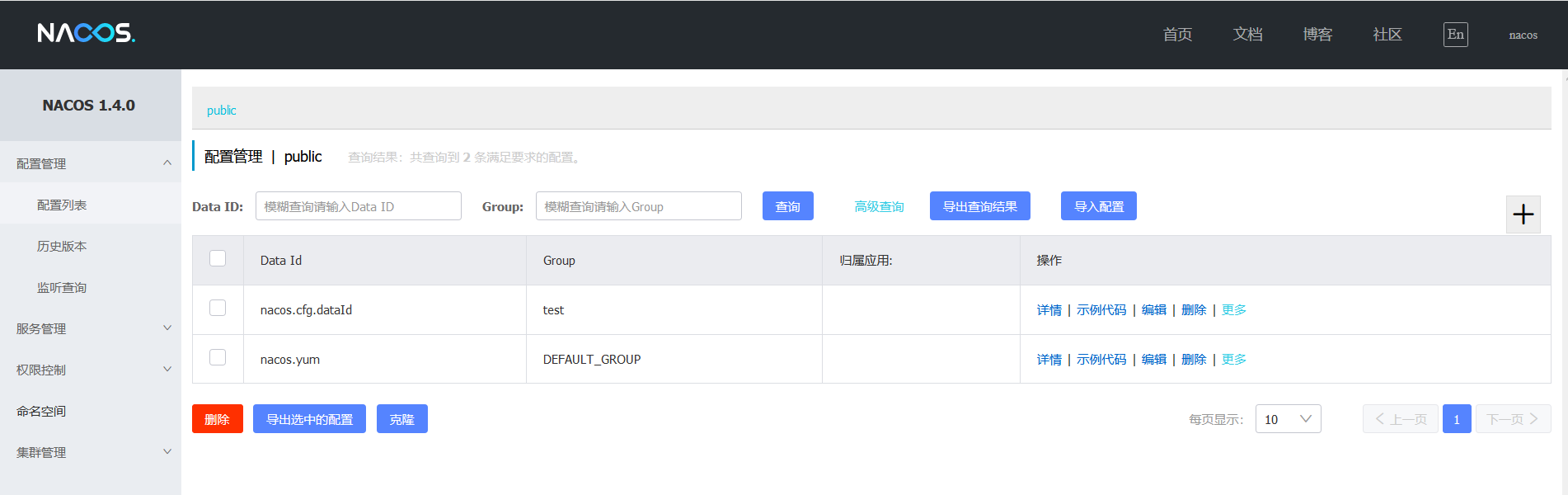Click page 1 in pagination
The height and width of the screenshot is (495, 1568).
click(1457, 419)
